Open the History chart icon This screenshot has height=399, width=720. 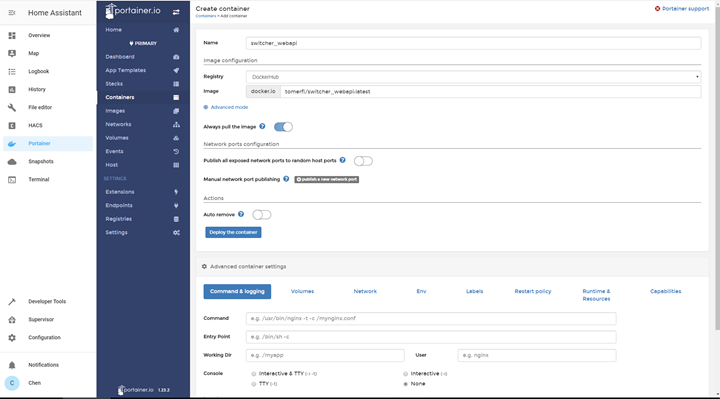coord(12,90)
